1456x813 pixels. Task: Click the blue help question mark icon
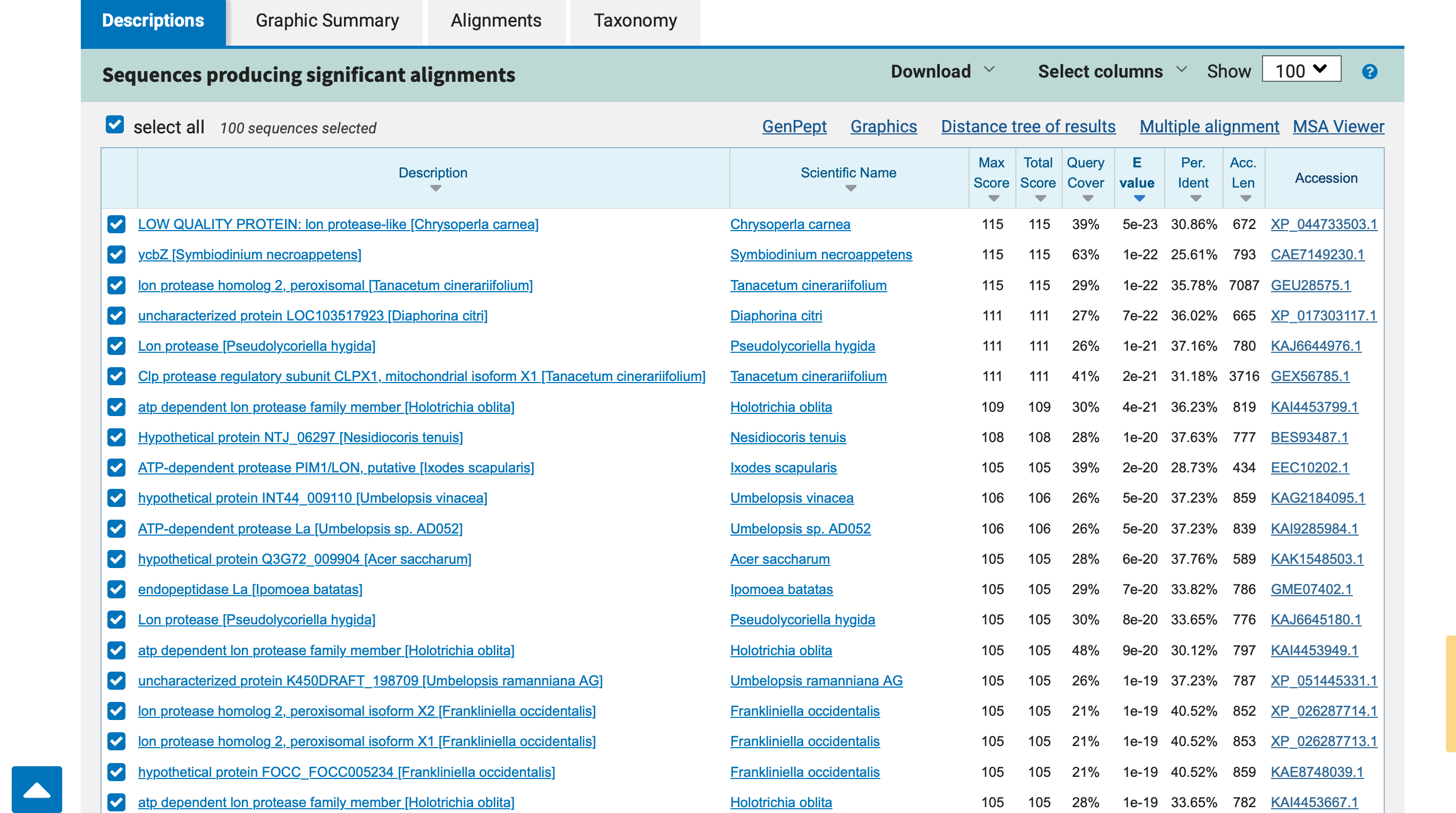click(x=1369, y=72)
